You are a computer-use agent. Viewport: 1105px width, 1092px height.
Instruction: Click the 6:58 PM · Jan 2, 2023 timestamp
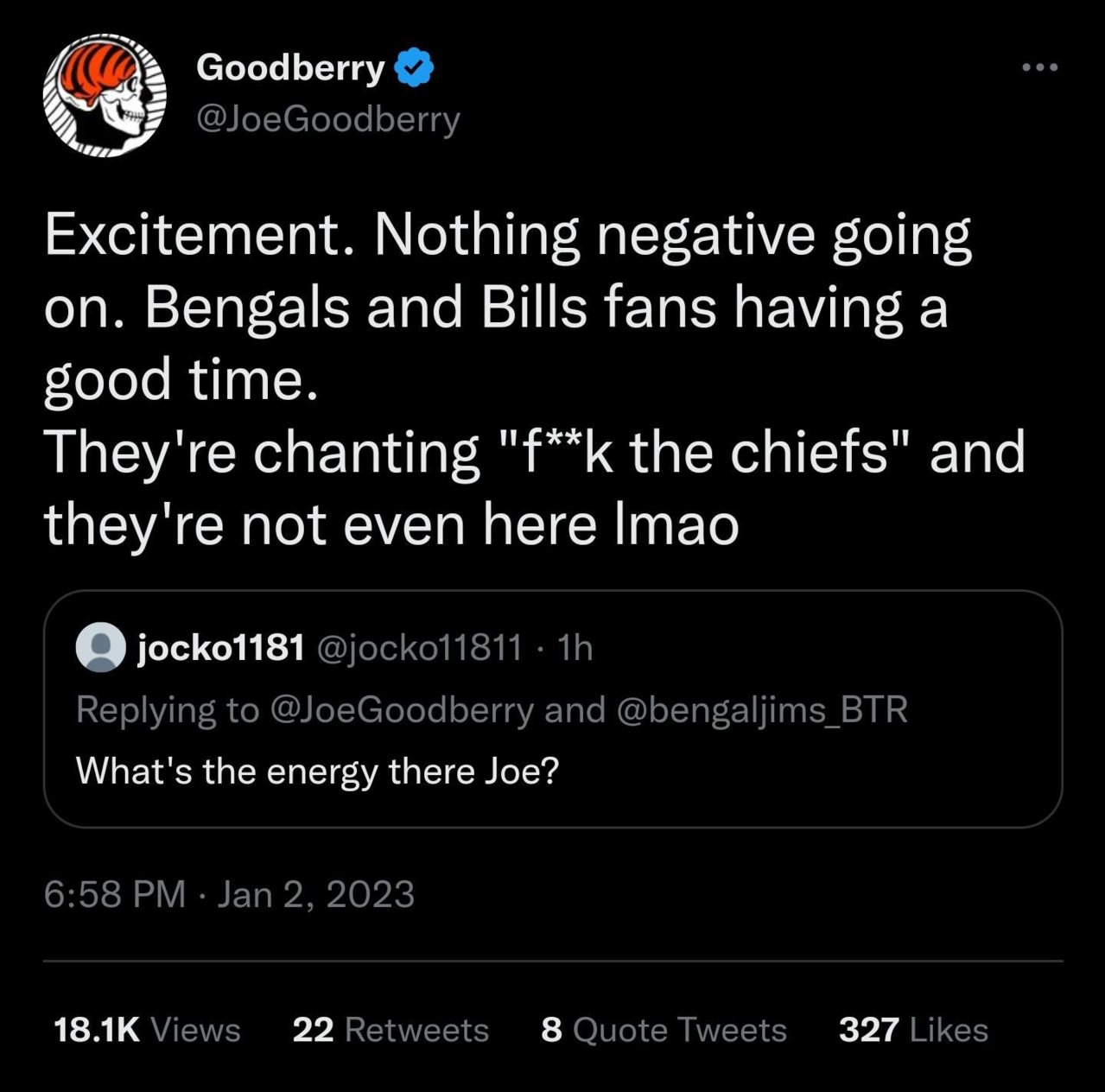(x=229, y=894)
